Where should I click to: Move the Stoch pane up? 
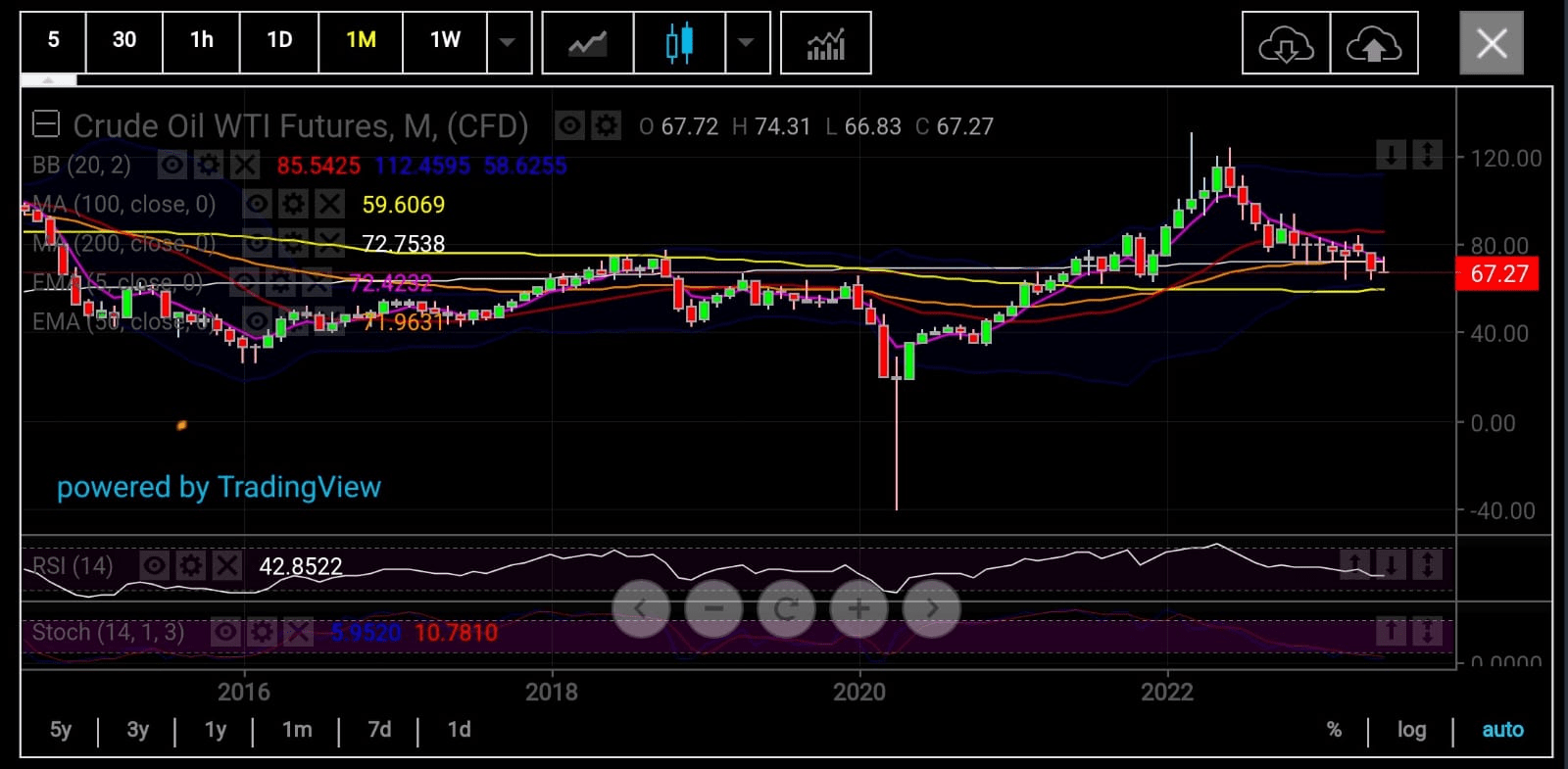pyautogui.click(x=1391, y=631)
